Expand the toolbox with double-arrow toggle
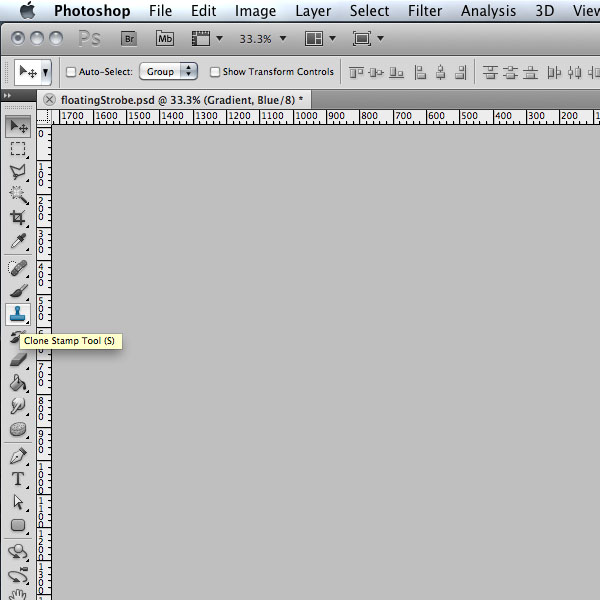This screenshot has width=600, height=600. [x=7, y=95]
